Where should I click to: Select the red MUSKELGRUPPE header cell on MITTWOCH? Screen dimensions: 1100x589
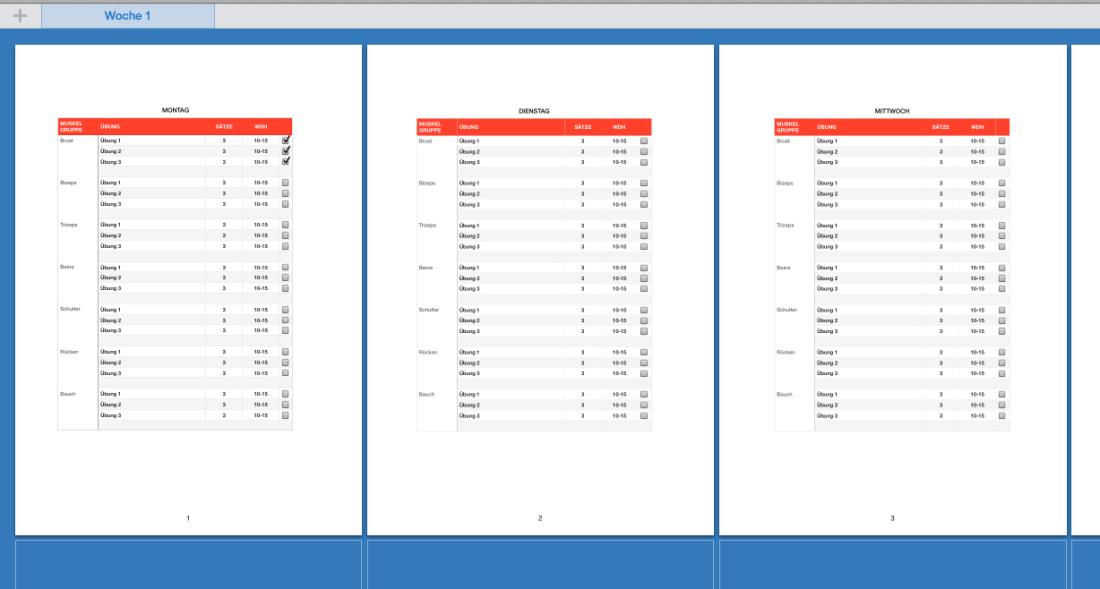[790, 124]
